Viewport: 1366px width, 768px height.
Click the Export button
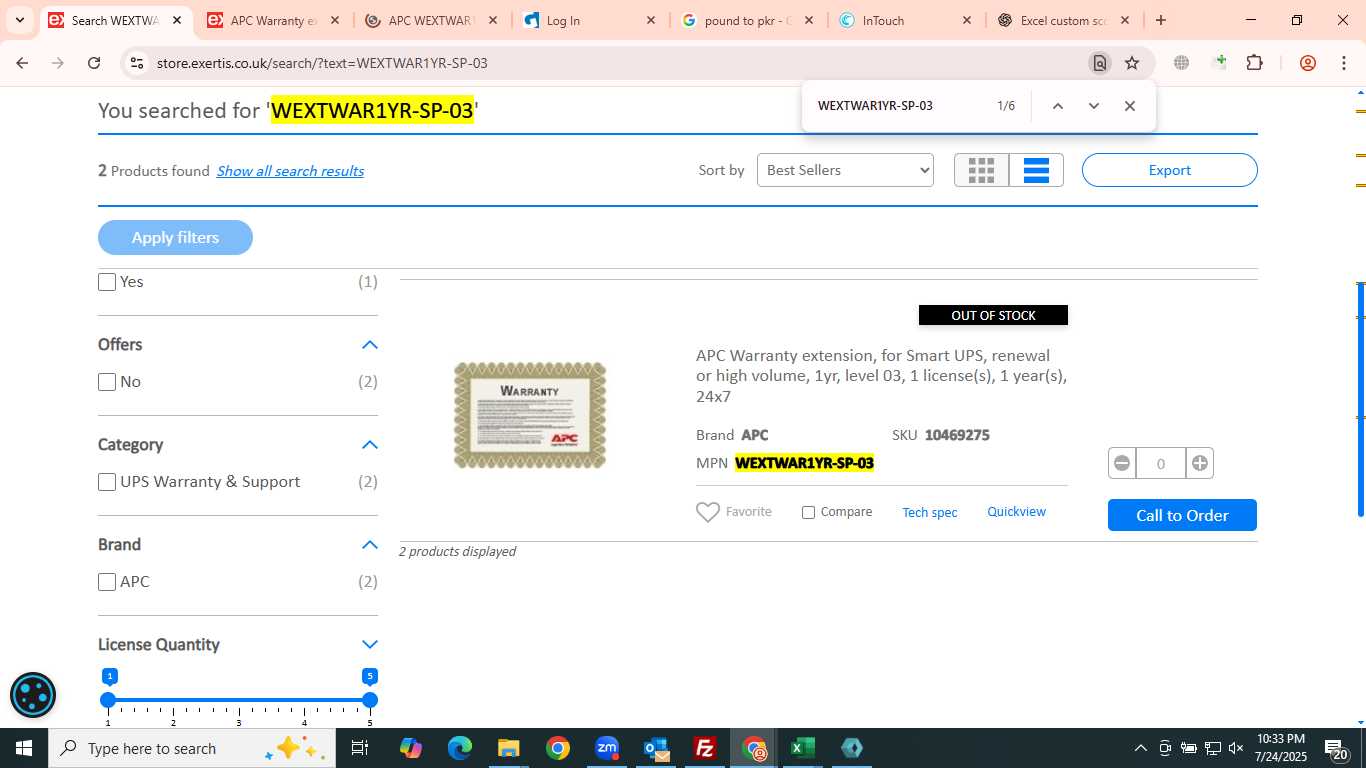(x=1169, y=170)
